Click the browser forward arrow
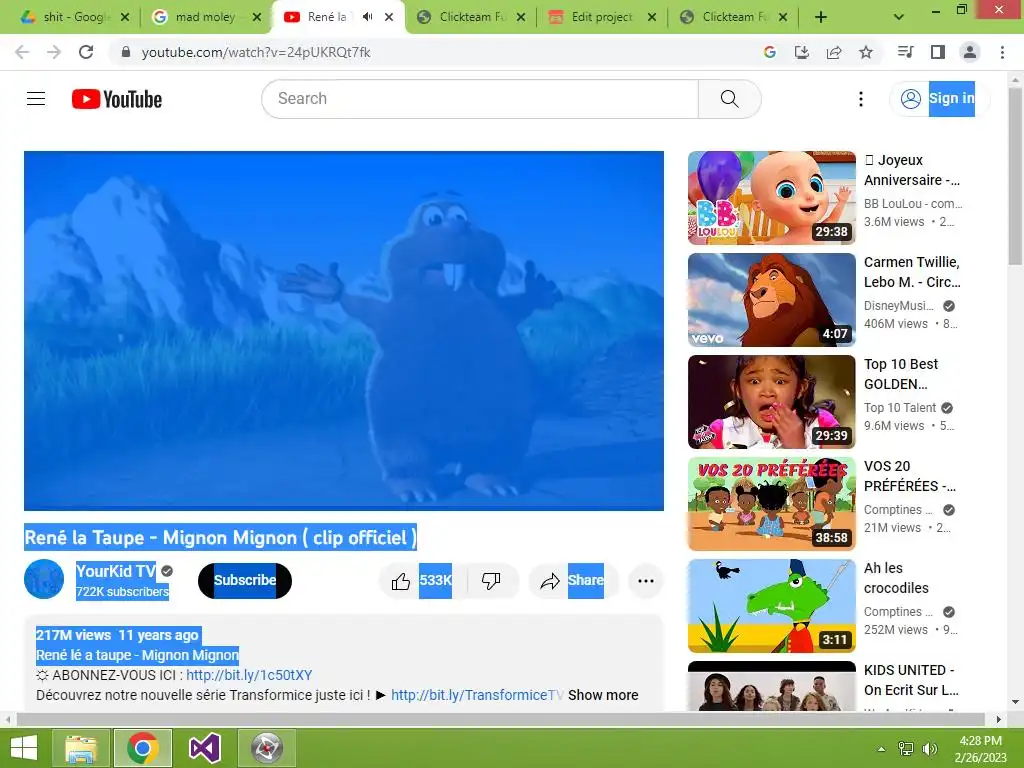The image size is (1024, 768). [x=54, y=52]
